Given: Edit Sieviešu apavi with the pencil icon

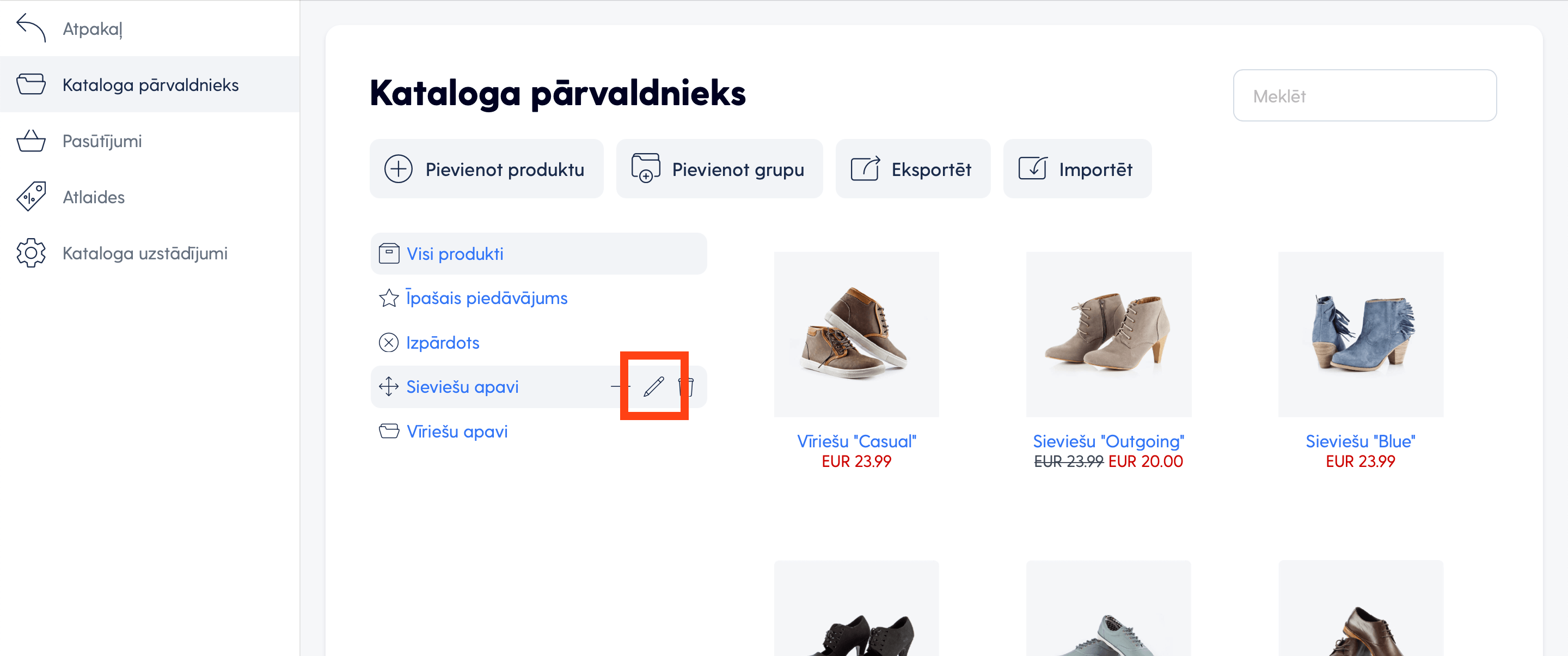Looking at the screenshot, I should click(x=654, y=386).
